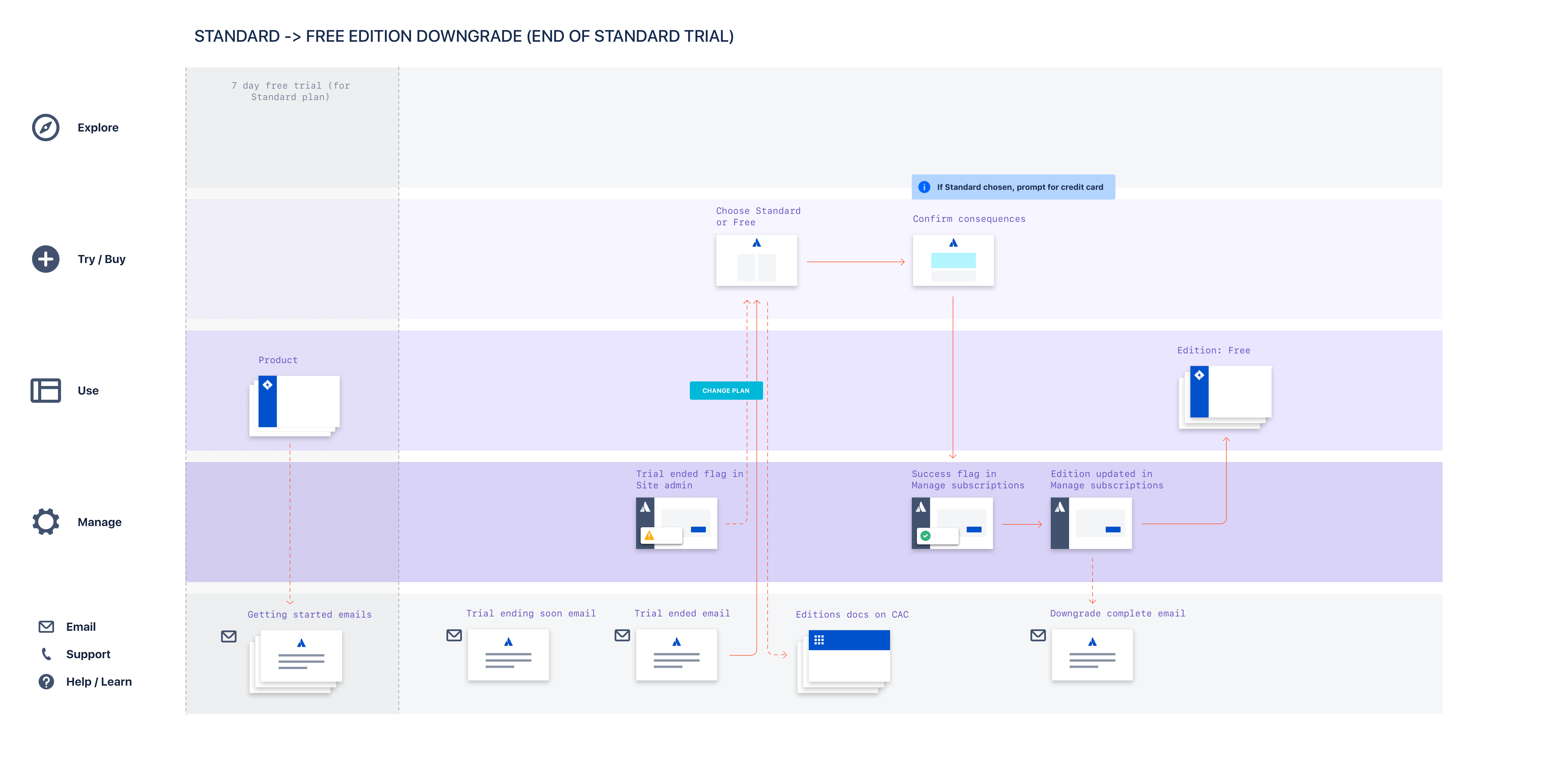Click 'Edition updated in Manage subscriptions' label

tap(1107, 479)
